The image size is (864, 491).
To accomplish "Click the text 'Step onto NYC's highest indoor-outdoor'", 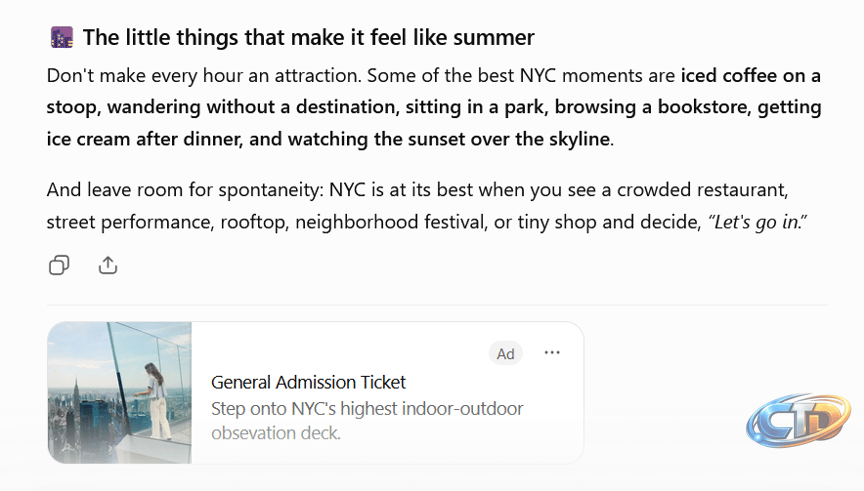I will click(x=367, y=408).
